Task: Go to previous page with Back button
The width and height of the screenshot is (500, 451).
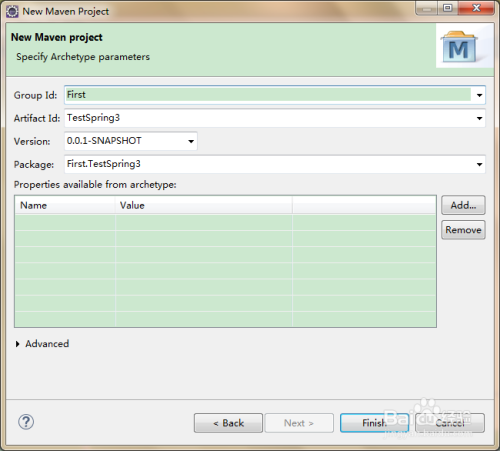Action: 228,423
